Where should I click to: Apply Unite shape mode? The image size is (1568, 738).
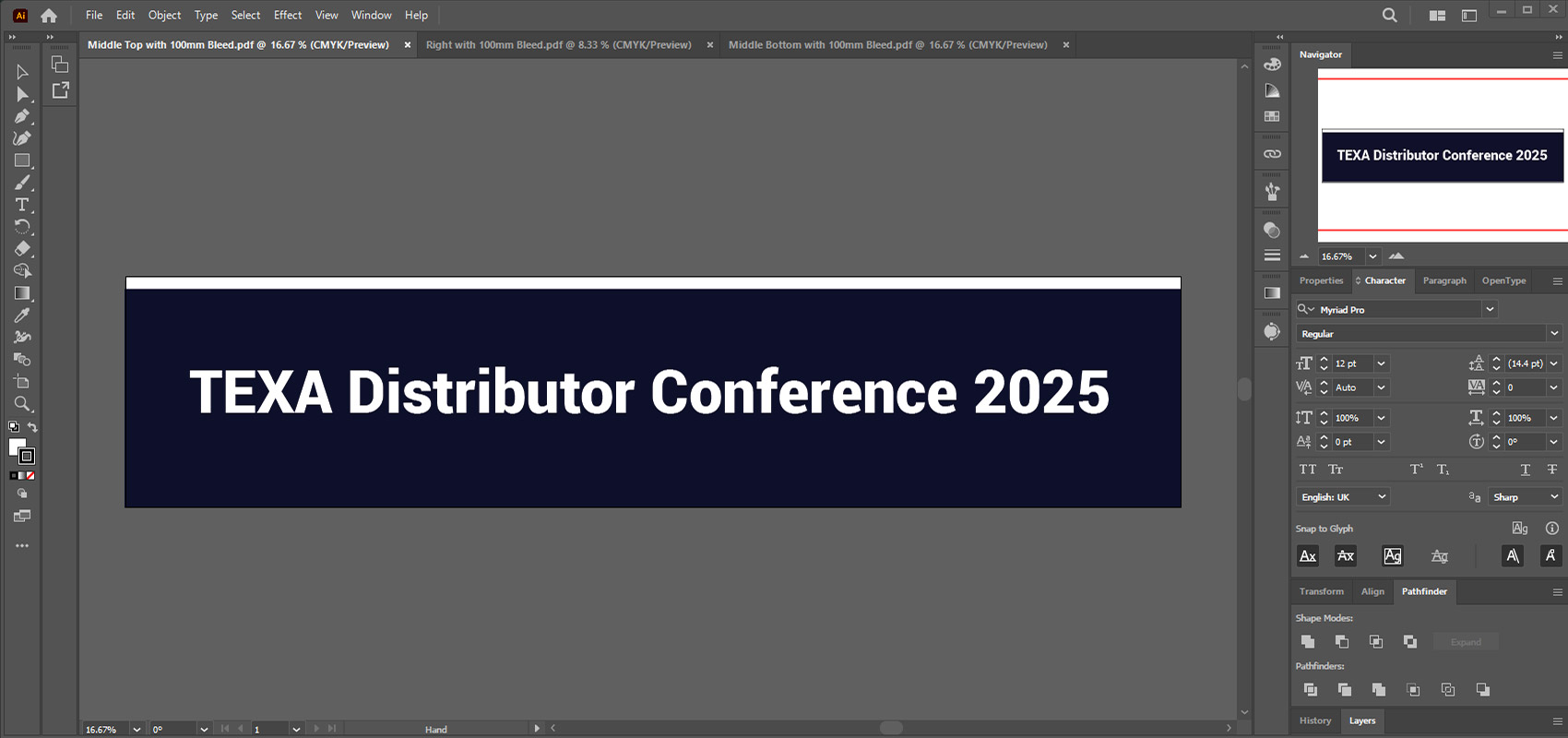point(1308,641)
